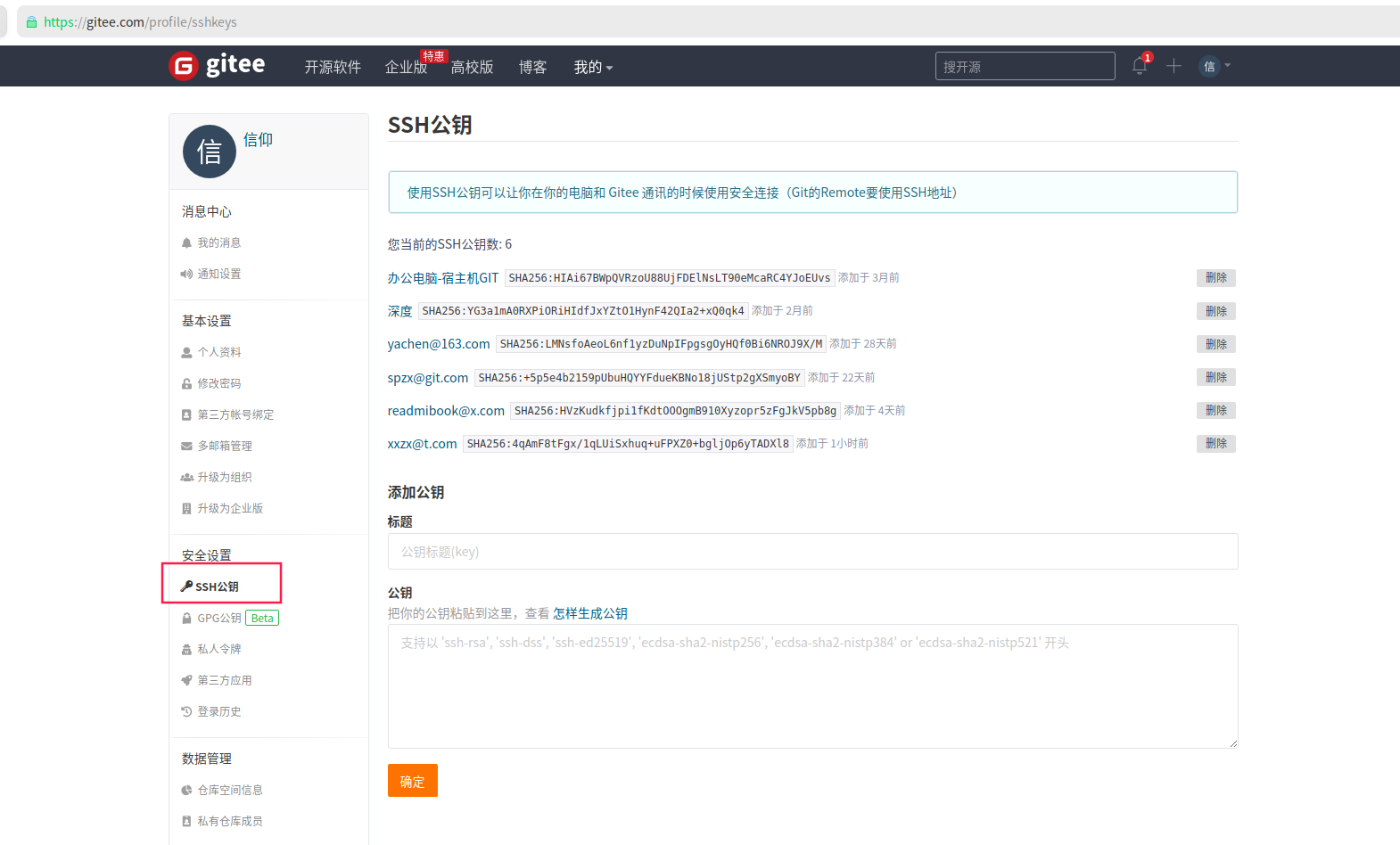Open 企业版 in the top navigation

tap(406, 67)
